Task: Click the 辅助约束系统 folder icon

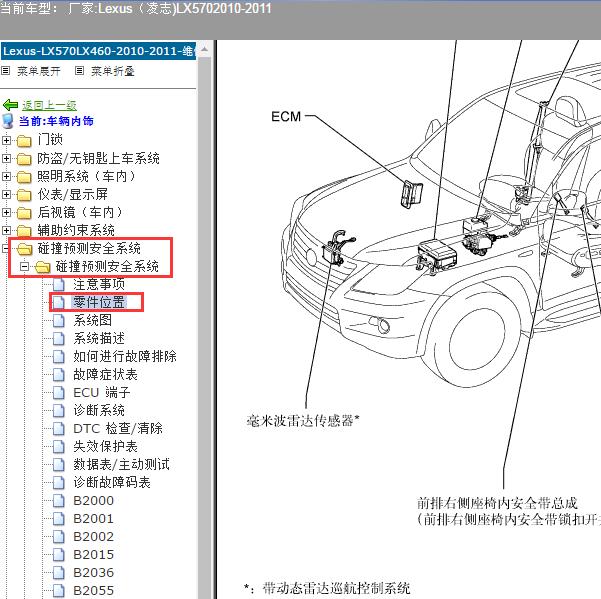Action: [x=24, y=231]
